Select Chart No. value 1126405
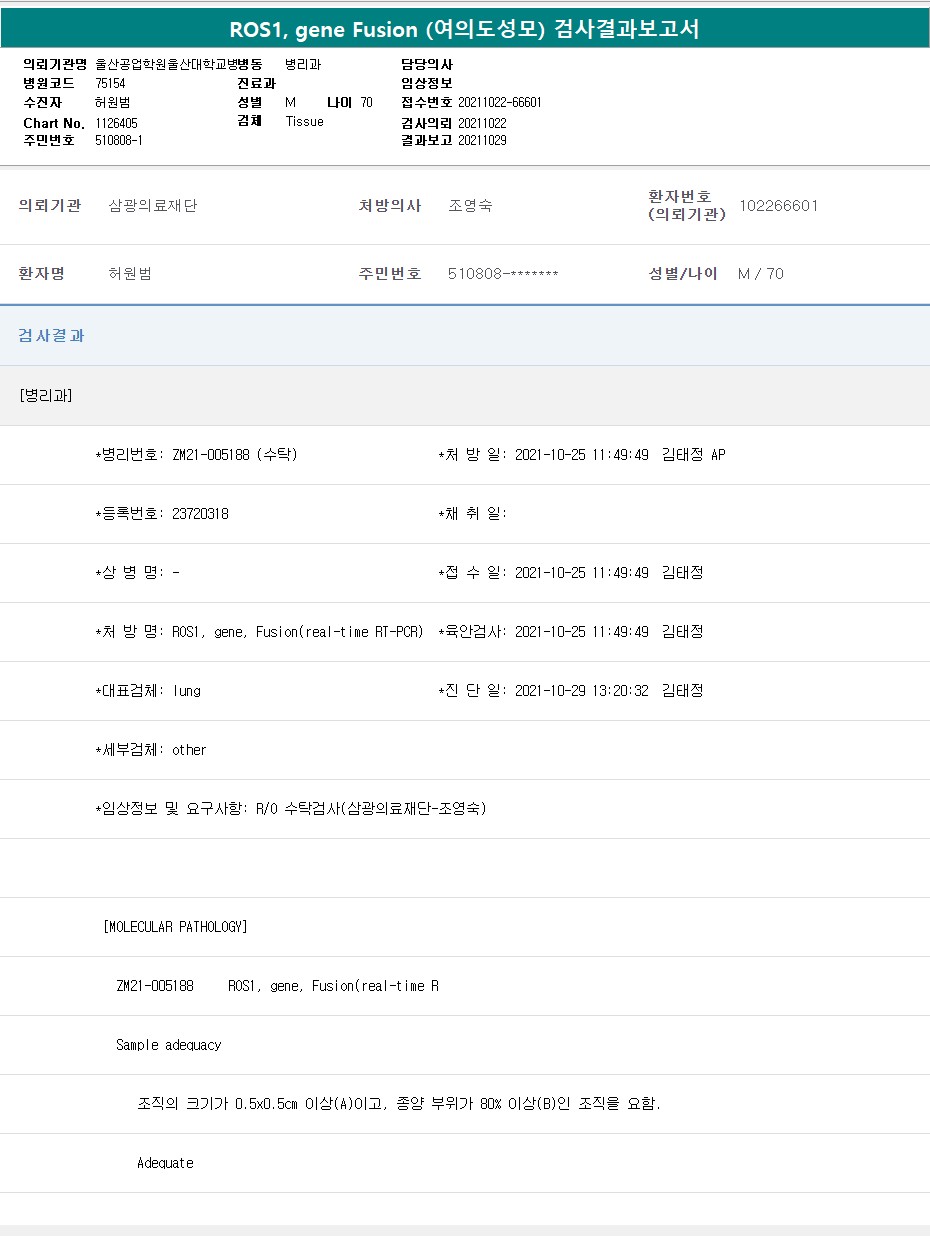Image resolution: width=930 pixels, height=1236 pixels. click(116, 122)
